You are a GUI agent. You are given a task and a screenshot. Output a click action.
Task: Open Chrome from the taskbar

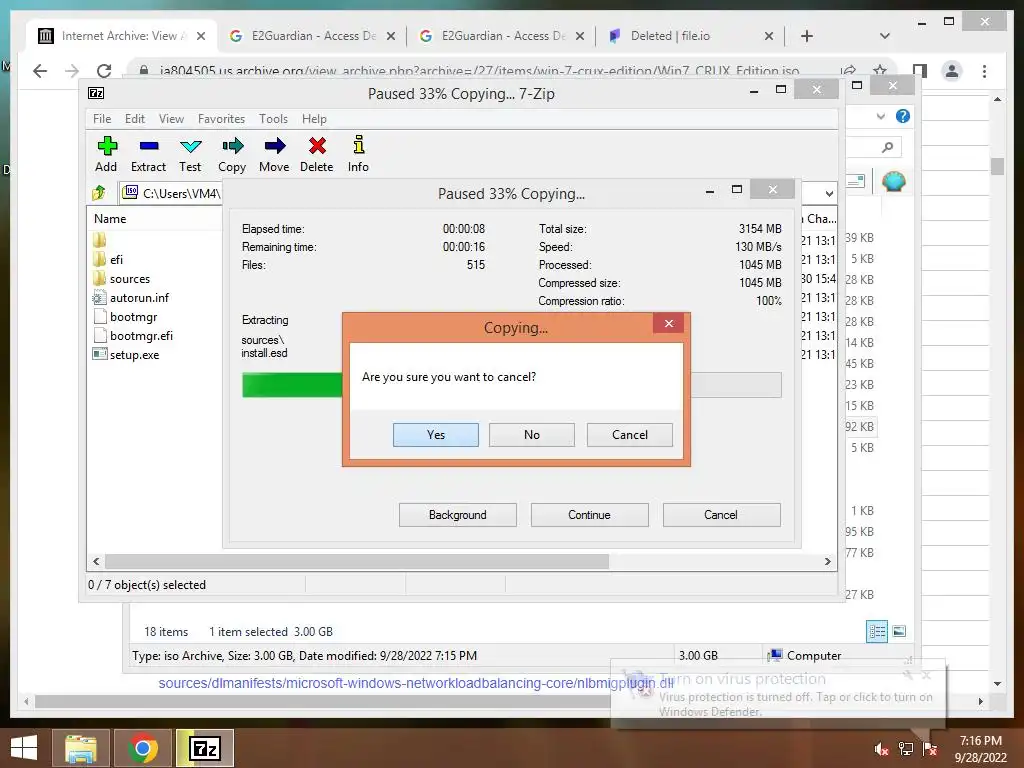click(143, 748)
